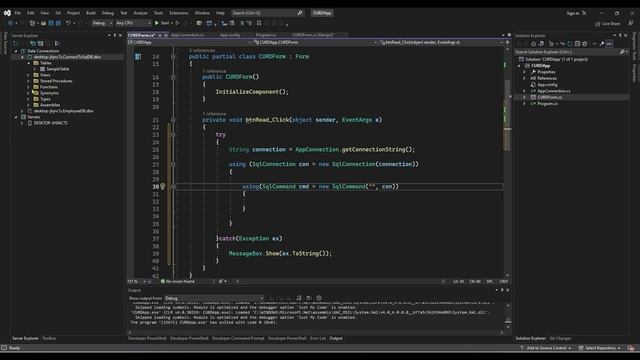This screenshot has width=640, height=360.
Task: Open the CURDApp.CURDForm type navigation dropdown
Action: tap(315, 42)
